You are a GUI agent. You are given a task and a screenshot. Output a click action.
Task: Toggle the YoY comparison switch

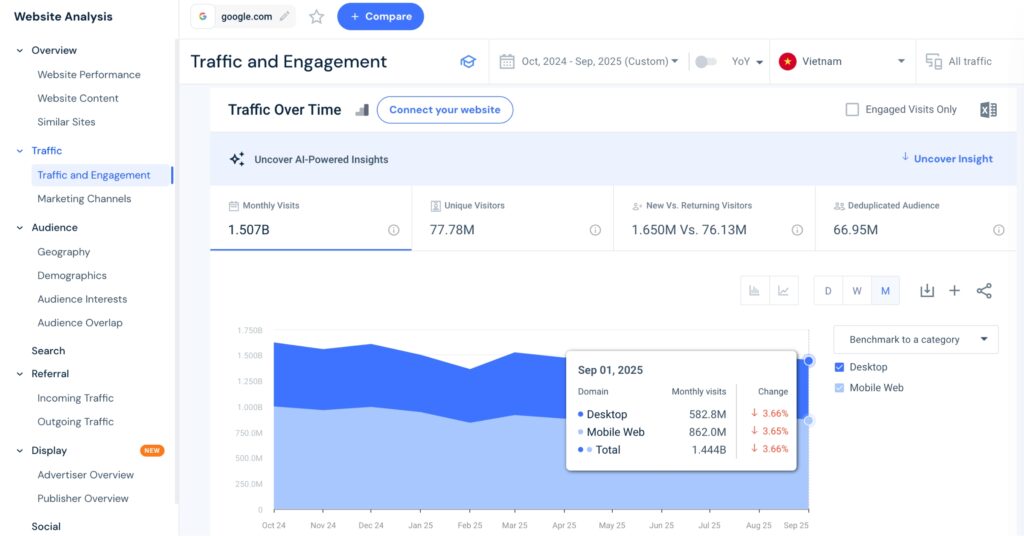tap(706, 62)
